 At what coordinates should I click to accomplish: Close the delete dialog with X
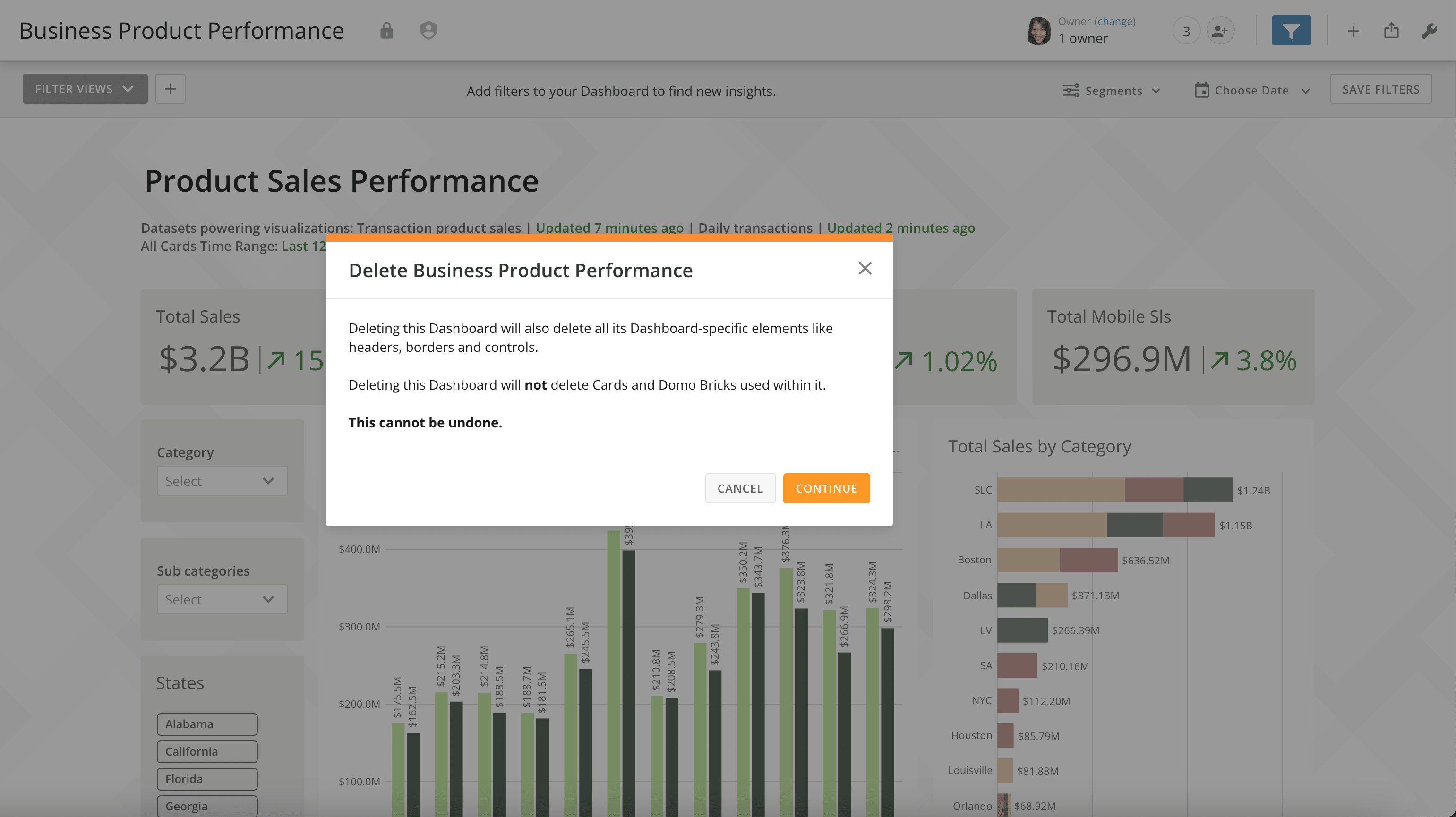(865, 268)
